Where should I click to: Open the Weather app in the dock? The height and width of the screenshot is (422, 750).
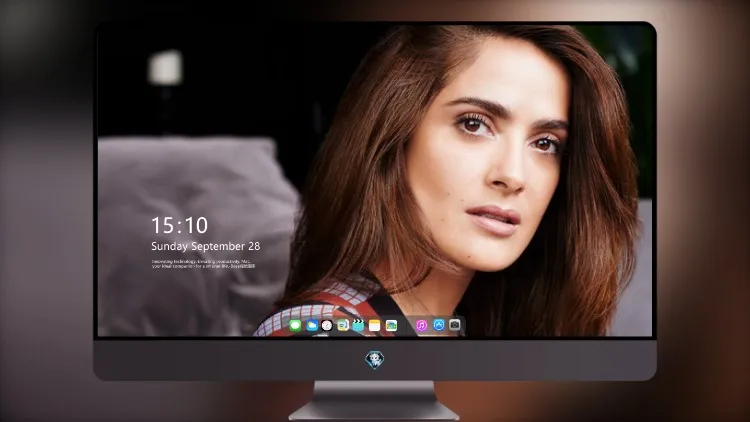311,326
